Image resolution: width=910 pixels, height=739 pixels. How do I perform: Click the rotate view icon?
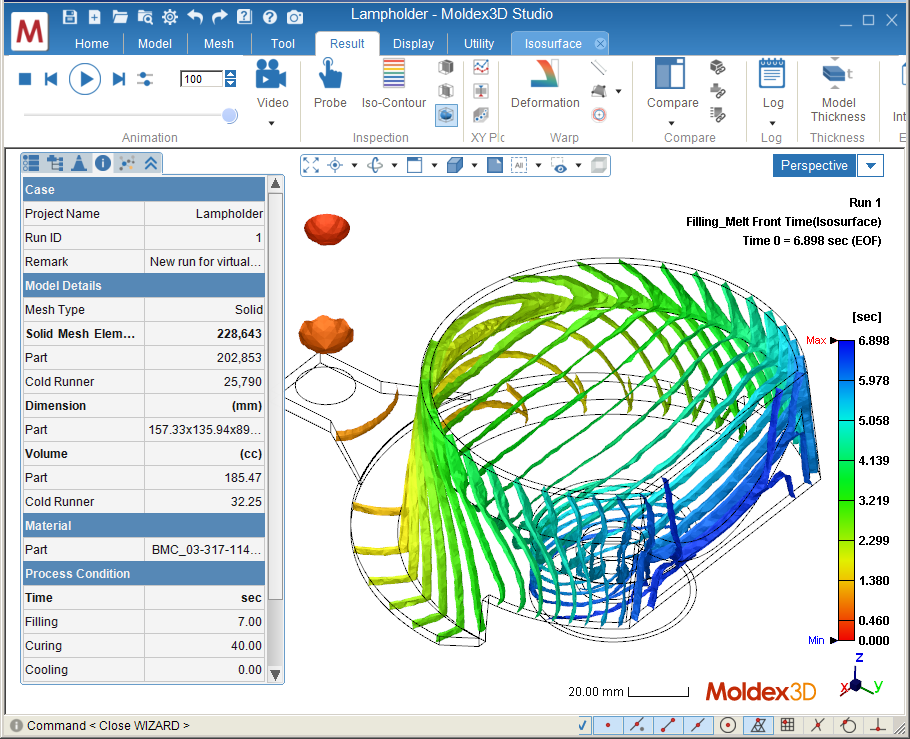(x=375, y=165)
